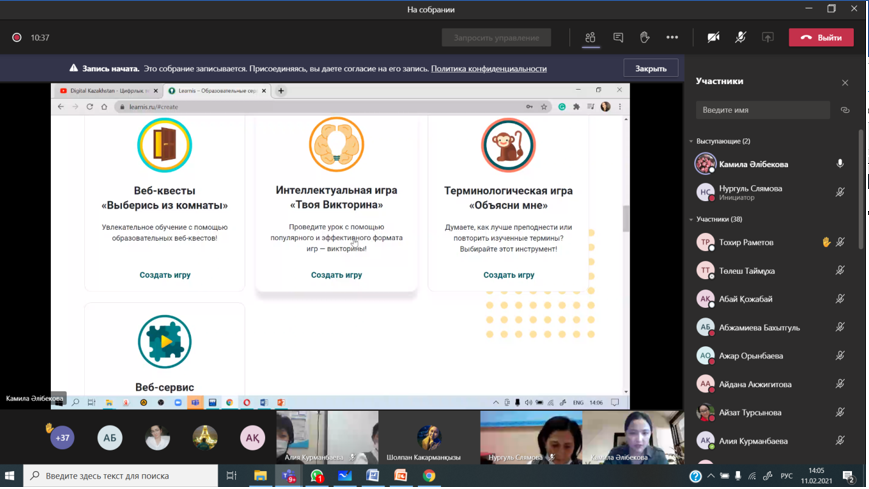Image resolution: width=869 pixels, height=489 pixels.
Task: Open the meeting chat panel icon
Action: pyautogui.click(x=618, y=38)
